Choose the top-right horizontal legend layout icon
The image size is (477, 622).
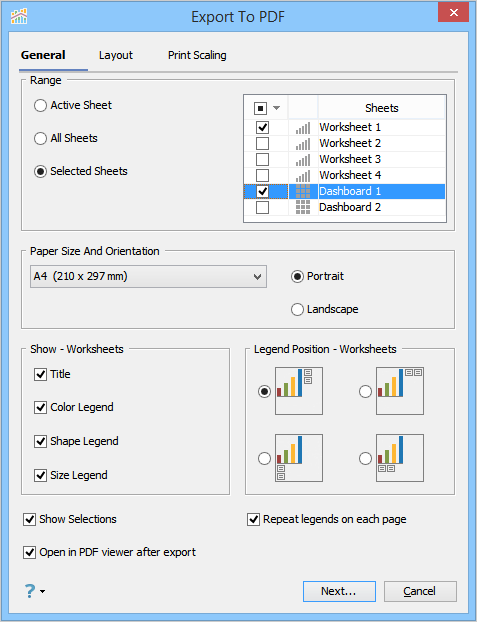click(400, 391)
